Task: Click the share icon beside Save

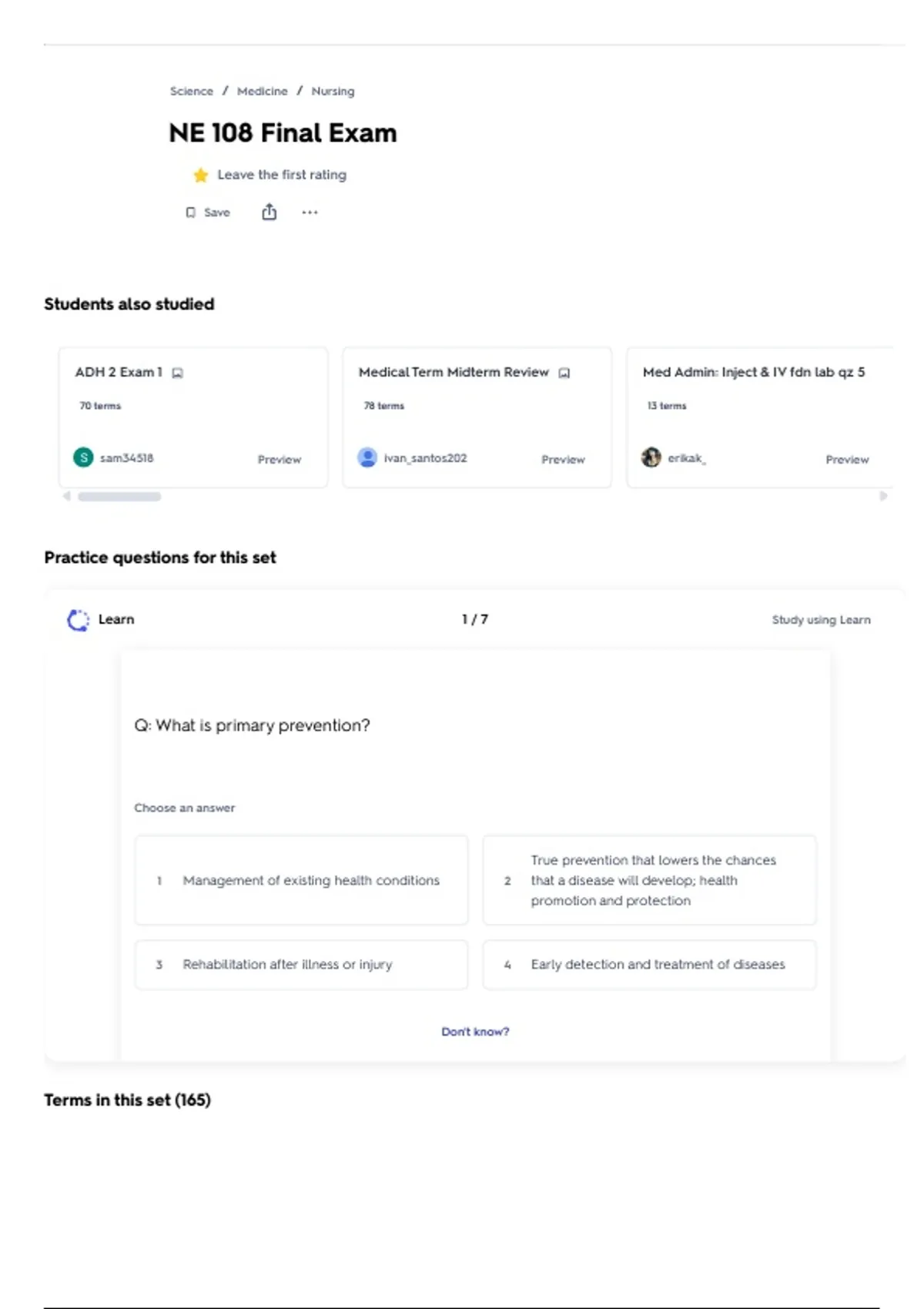Action: click(x=269, y=212)
